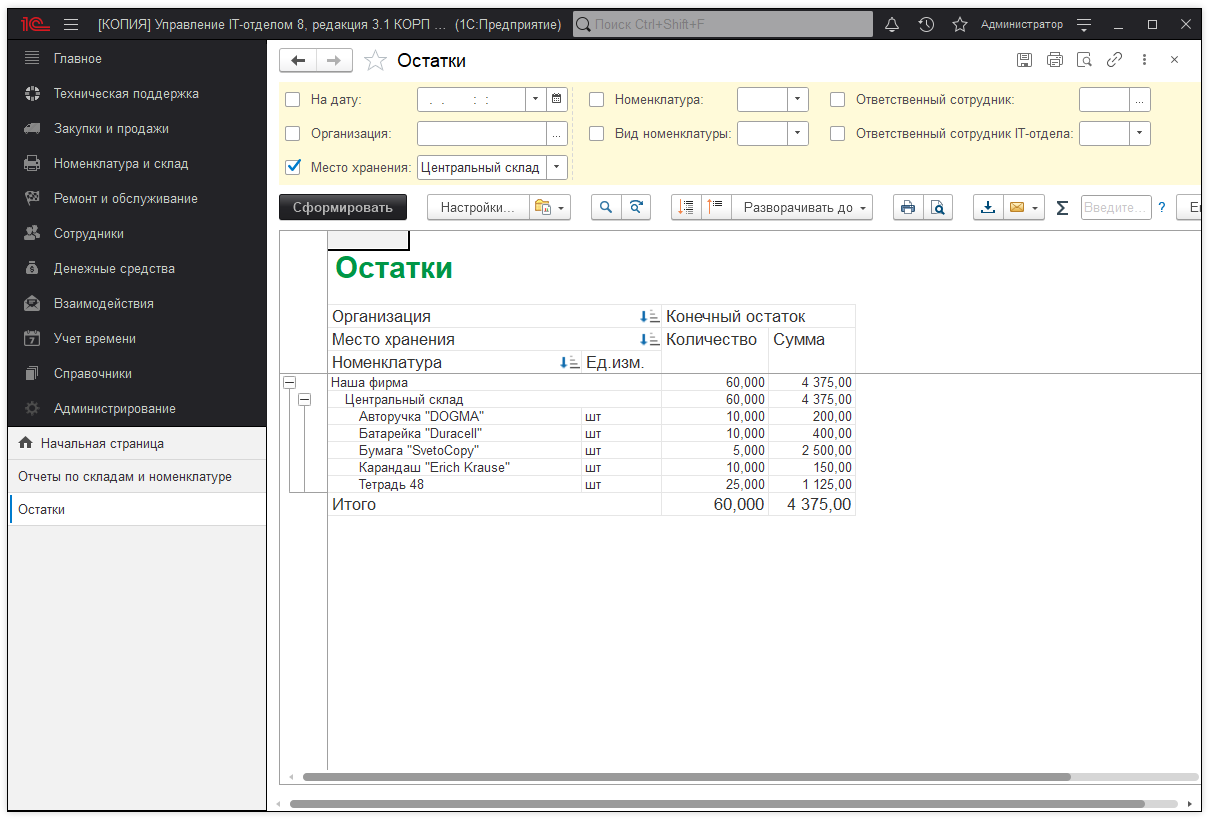Viewport: 1209px width, 819px height.
Task: Enable the "На дату" checkbox
Action: (293, 100)
